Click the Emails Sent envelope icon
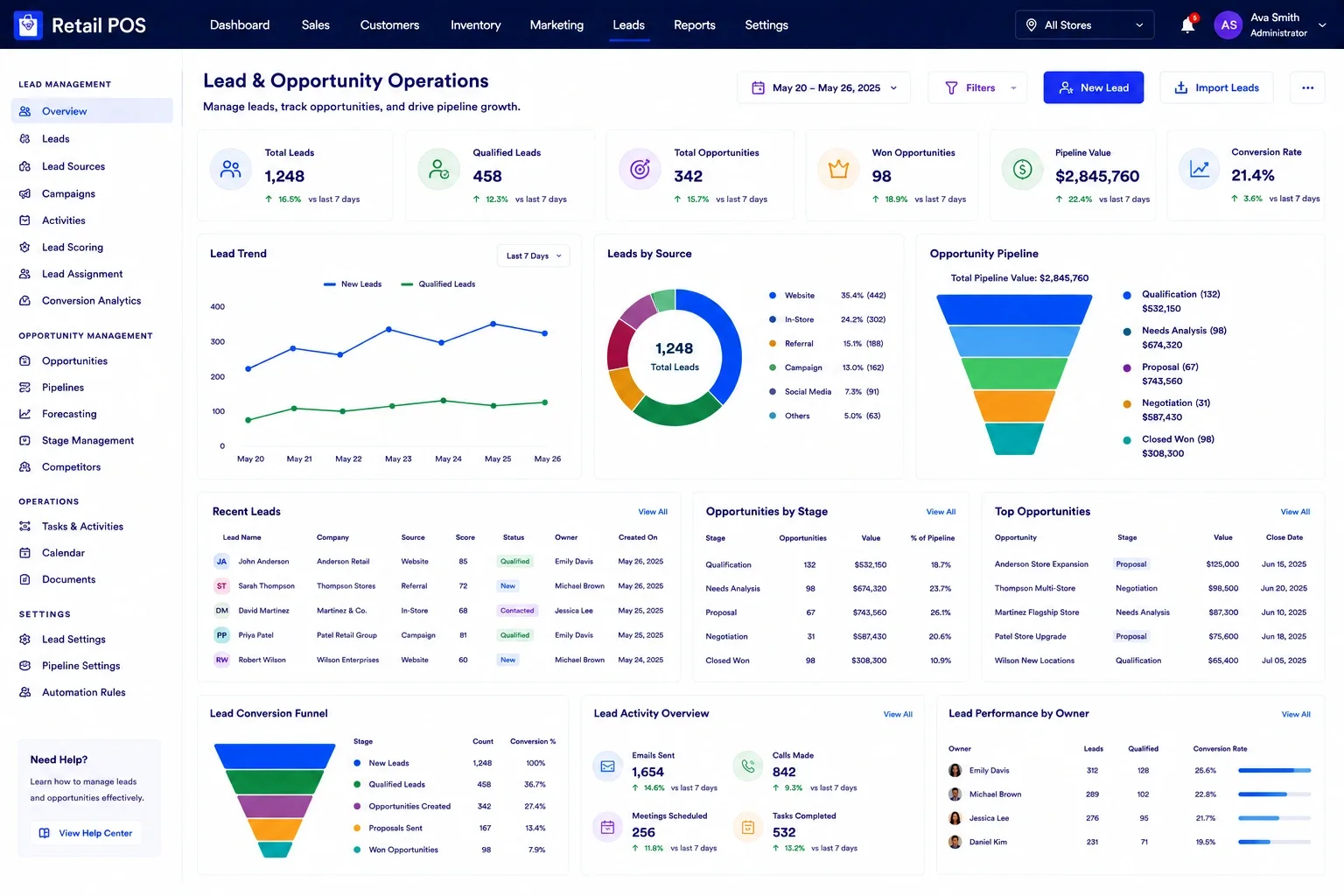1344x896 pixels. coord(607,766)
